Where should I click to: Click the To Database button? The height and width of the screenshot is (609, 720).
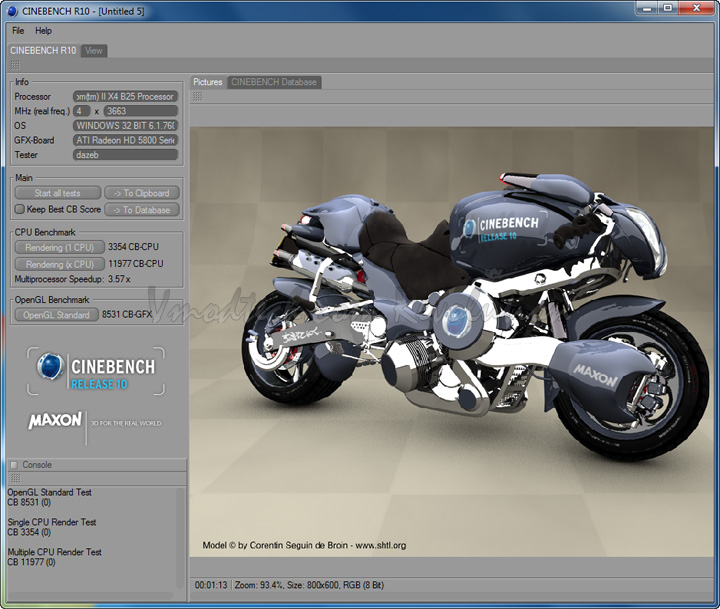[x=142, y=210]
